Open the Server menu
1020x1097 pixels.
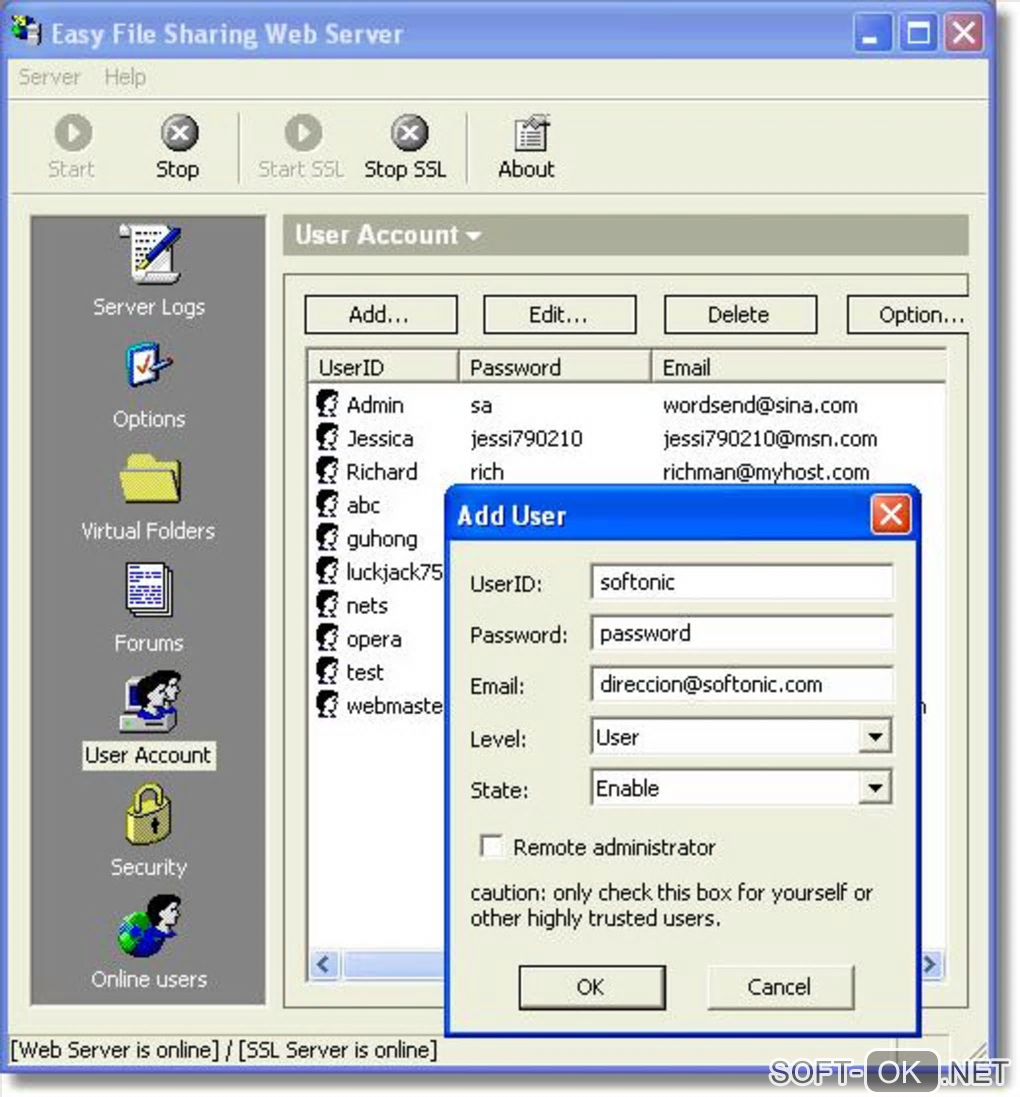pos(50,77)
